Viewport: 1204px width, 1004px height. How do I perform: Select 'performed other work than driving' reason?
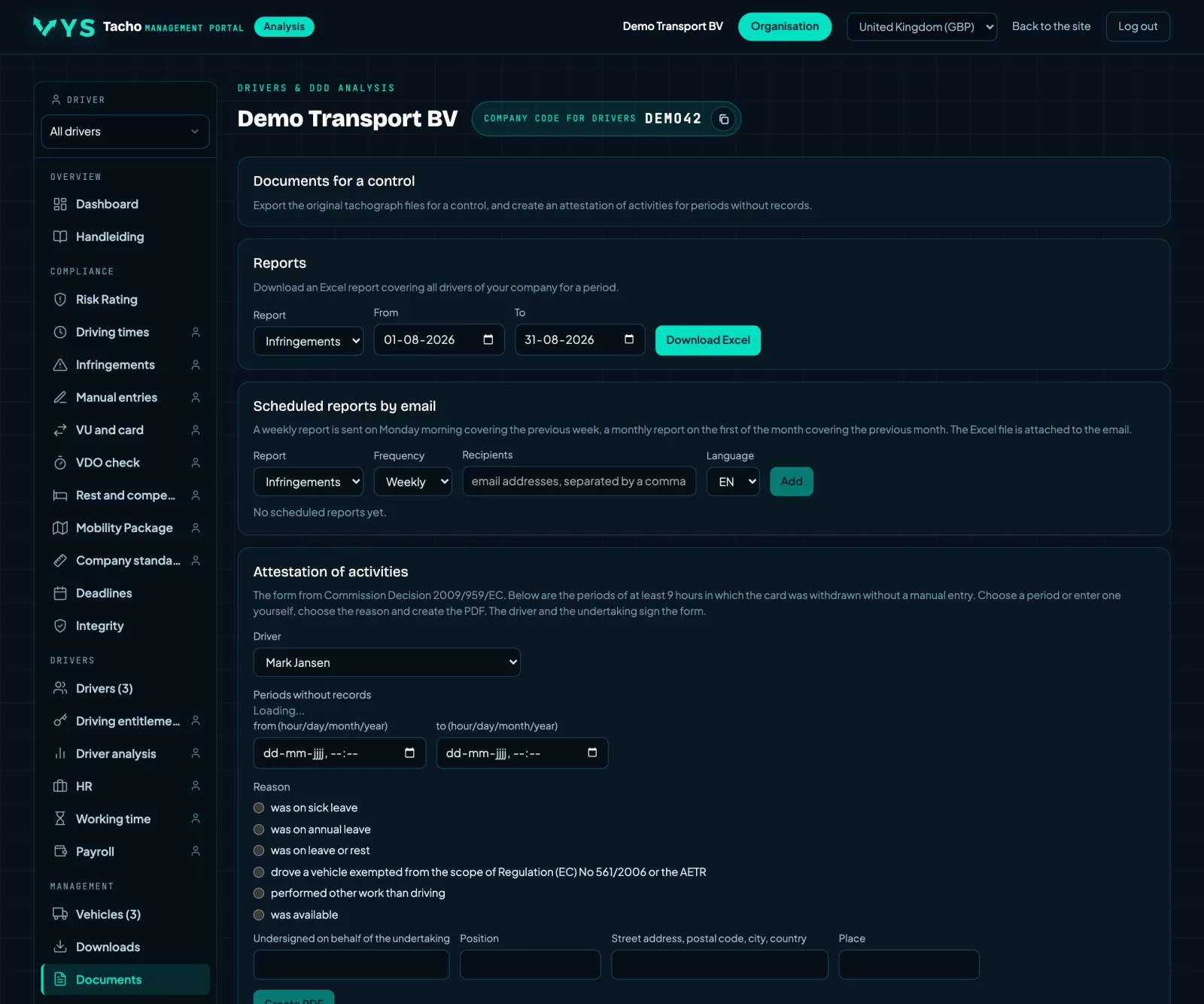click(259, 893)
